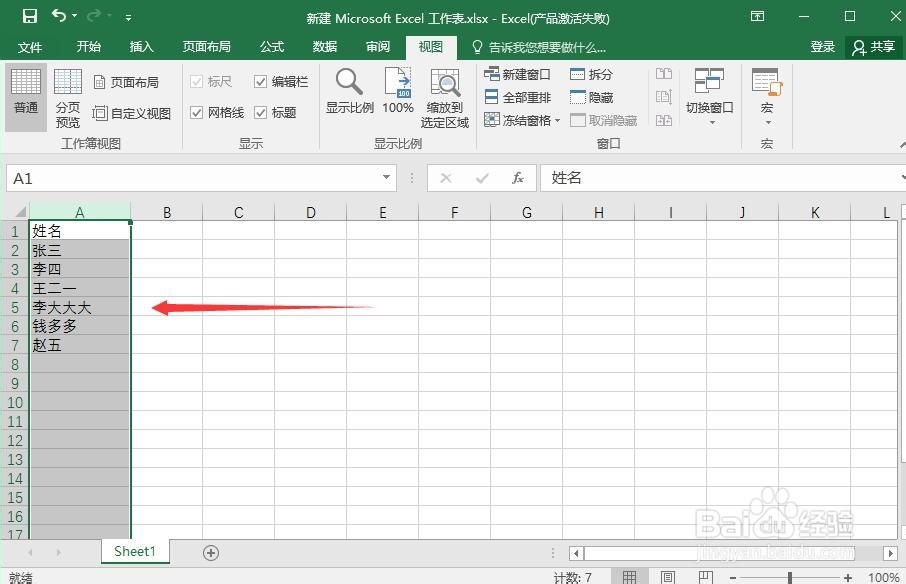Click the zoom out minus button
Viewport: 906px width, 584px height.
732,577
